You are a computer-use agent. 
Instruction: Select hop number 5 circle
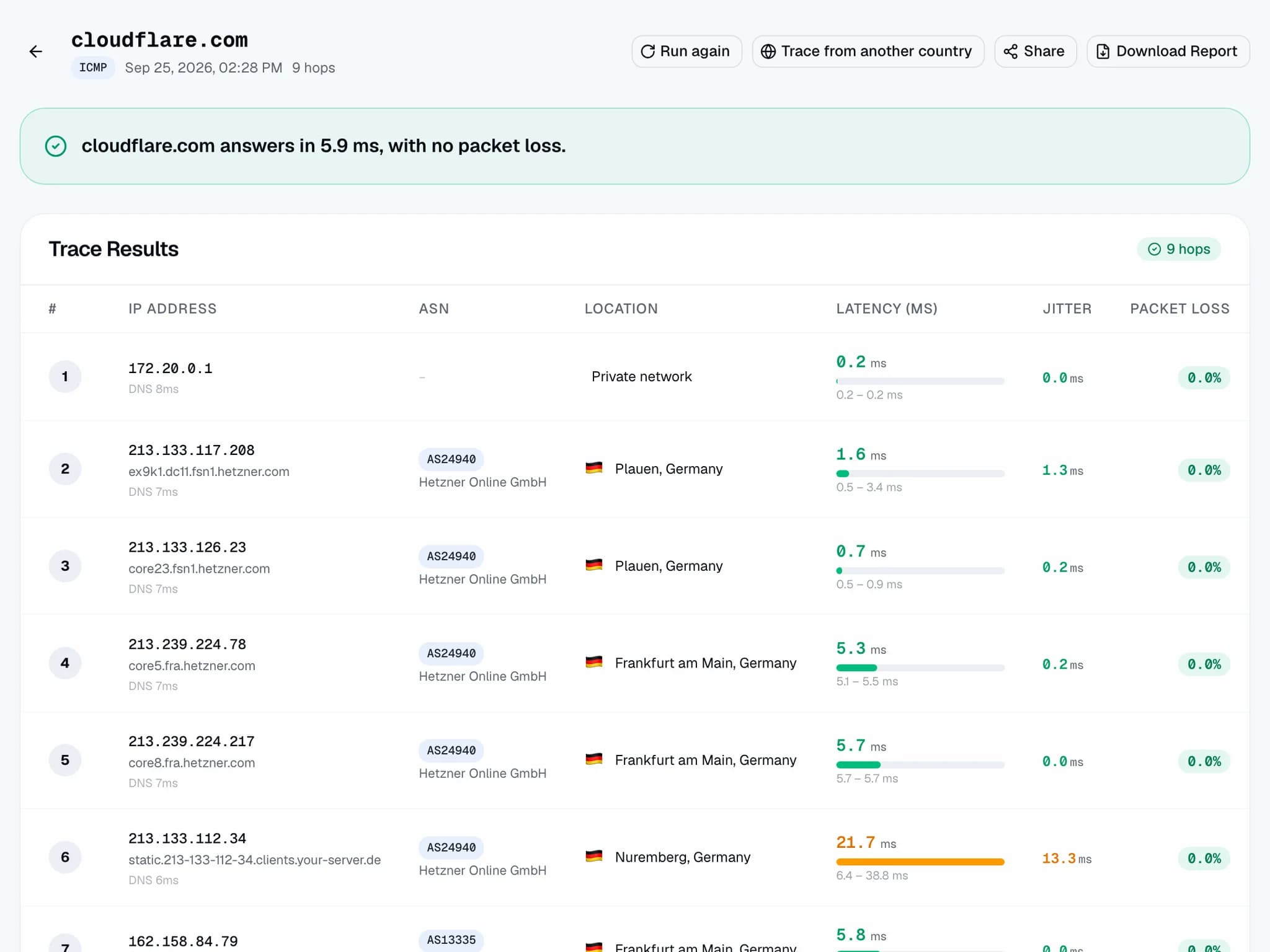pos(65,760)
